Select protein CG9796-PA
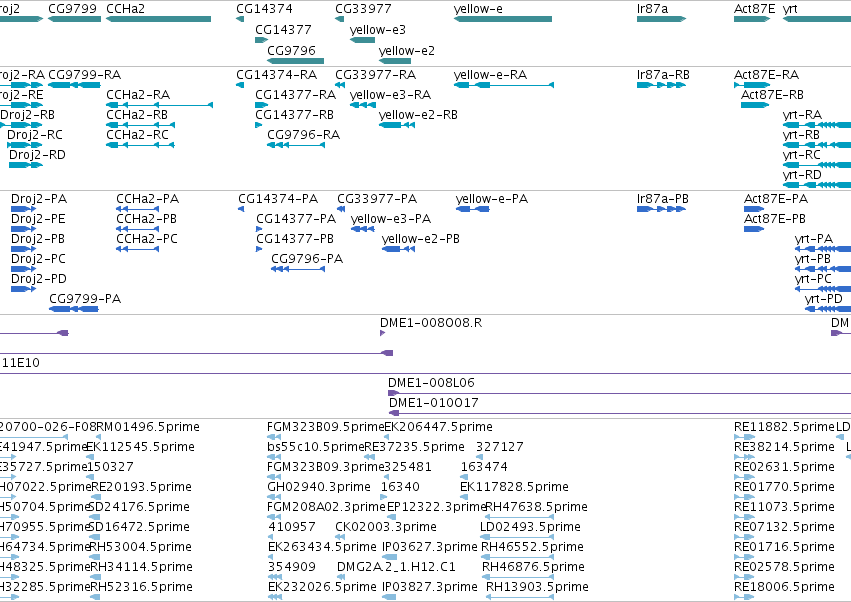Image resolution: width=851 pixels, height=602 pixels. (307, 259)
